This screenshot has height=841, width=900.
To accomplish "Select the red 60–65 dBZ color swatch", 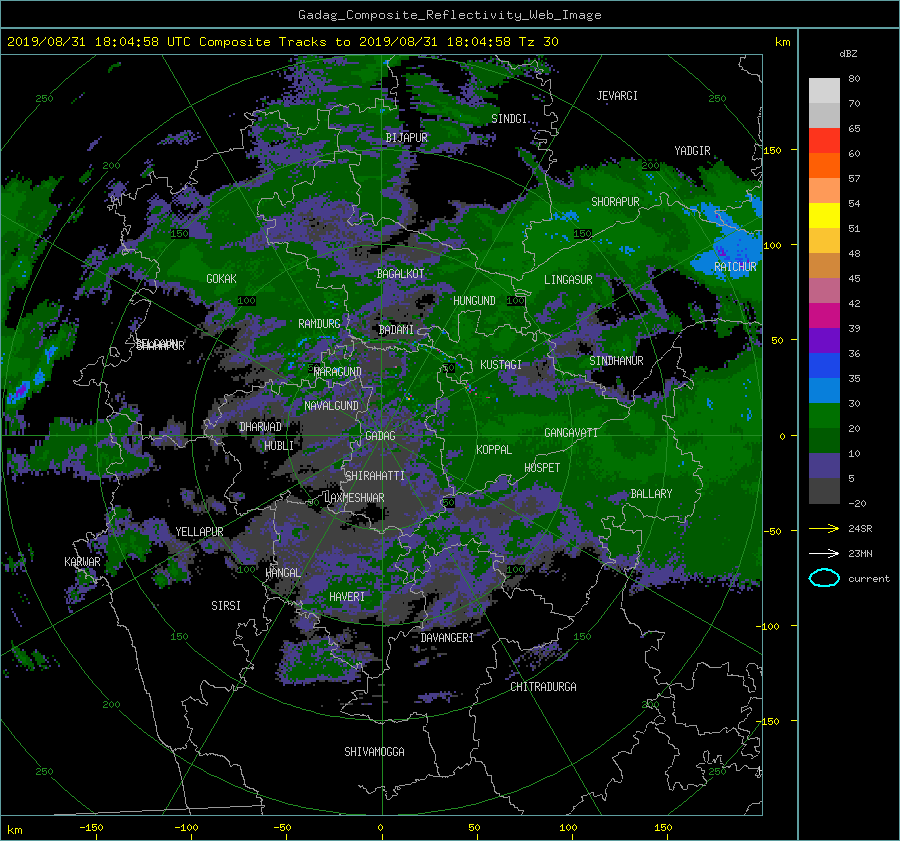I will 824,140.
